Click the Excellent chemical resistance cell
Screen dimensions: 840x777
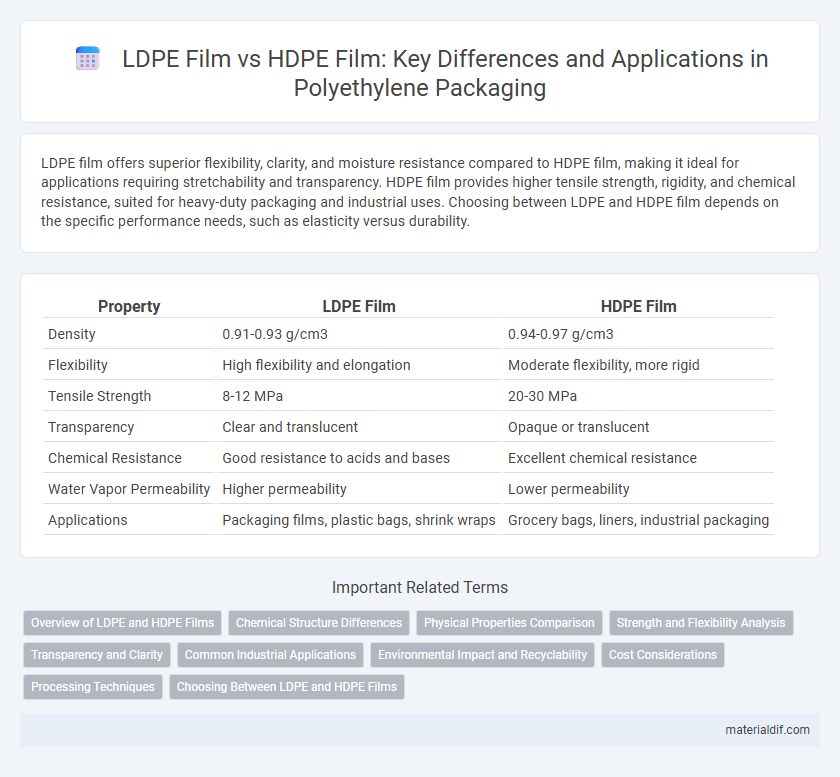638,458
